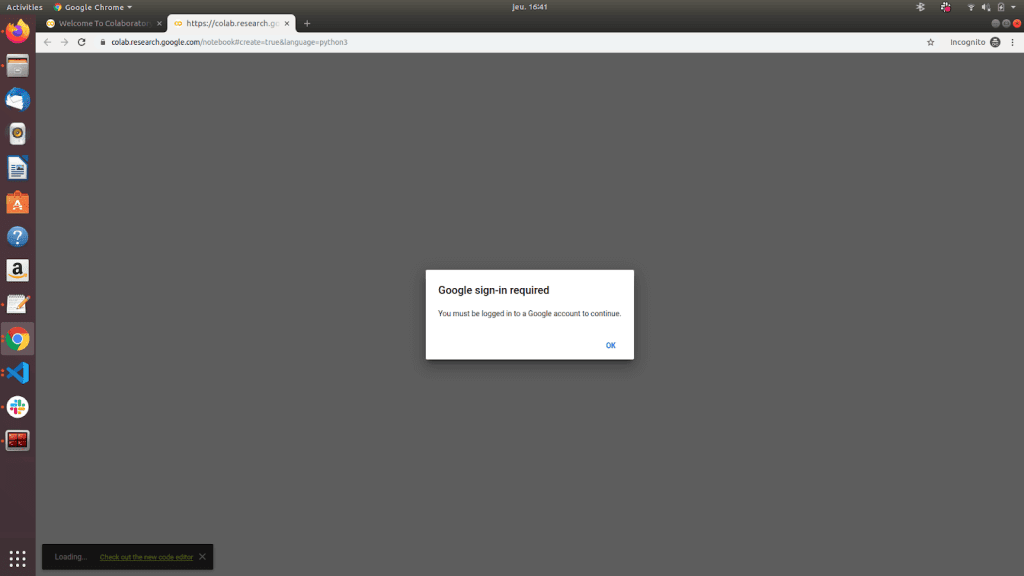Open the Help app from the dock
This screenshot has width=1024, height=576.
(18, 236)
